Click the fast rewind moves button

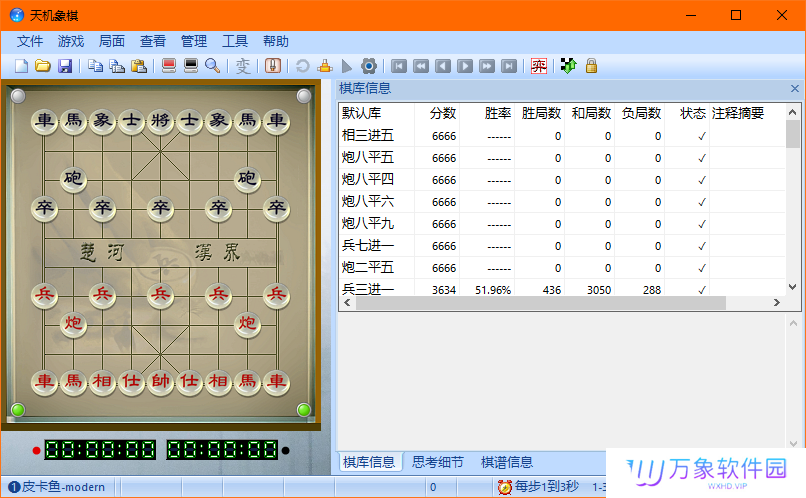(x=421, y=66)
